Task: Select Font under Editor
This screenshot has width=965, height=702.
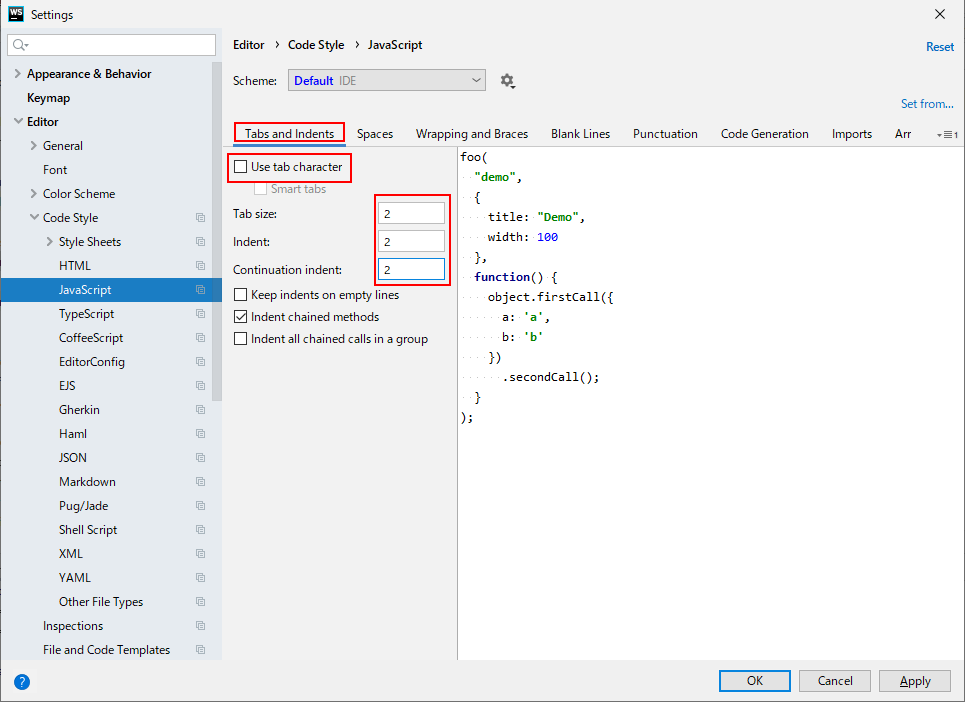Action: pos(55,170)
